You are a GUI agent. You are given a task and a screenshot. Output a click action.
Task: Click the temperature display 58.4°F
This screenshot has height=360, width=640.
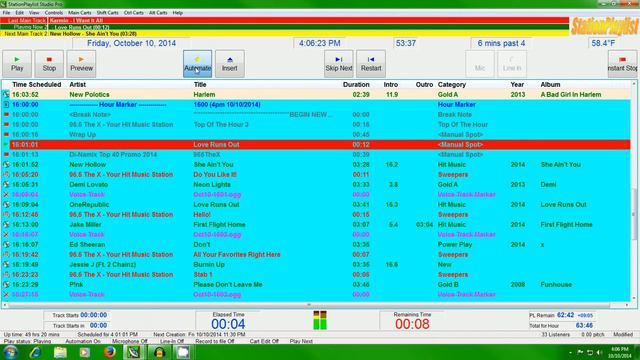(603, 43)
